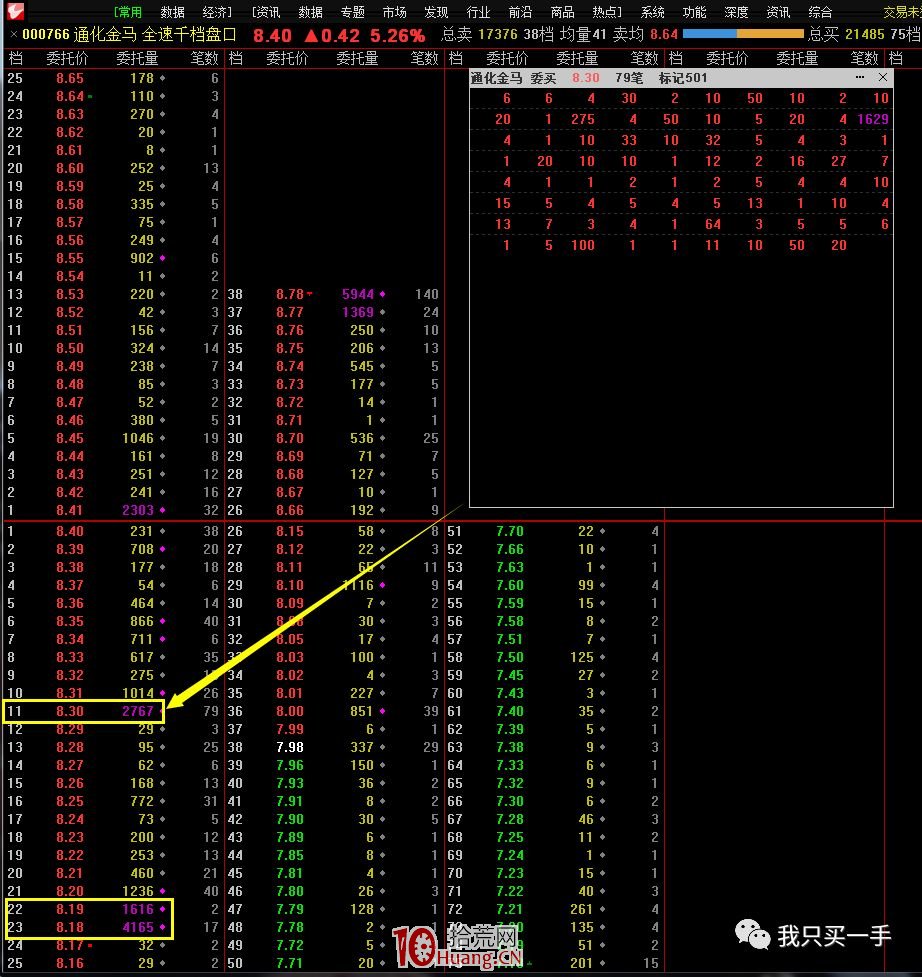
Task: Click diamond marker beside 902 at 8.55
Action: click(163, 258)
